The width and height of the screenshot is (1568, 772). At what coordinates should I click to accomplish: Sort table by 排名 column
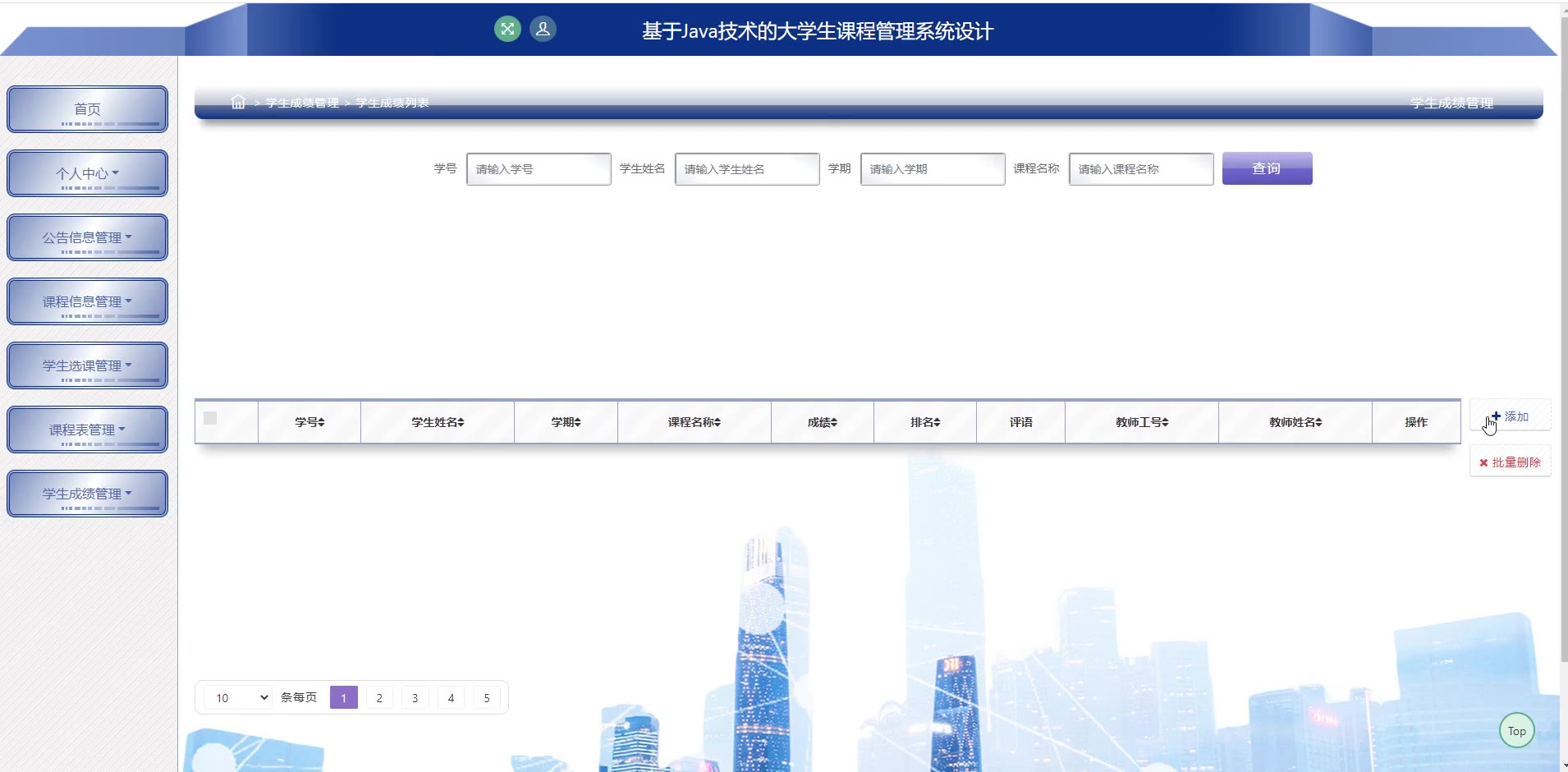(925, 422)
